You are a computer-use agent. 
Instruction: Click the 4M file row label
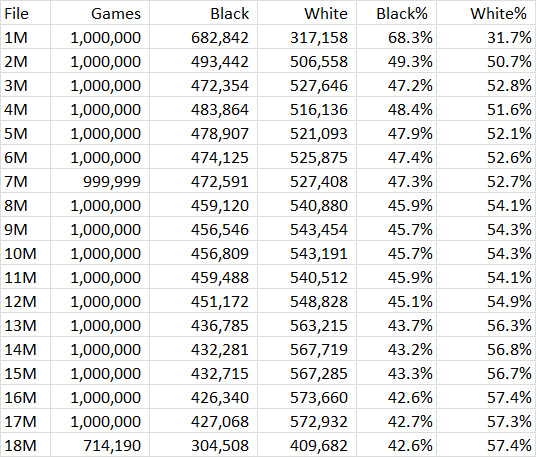click(26, 109)
